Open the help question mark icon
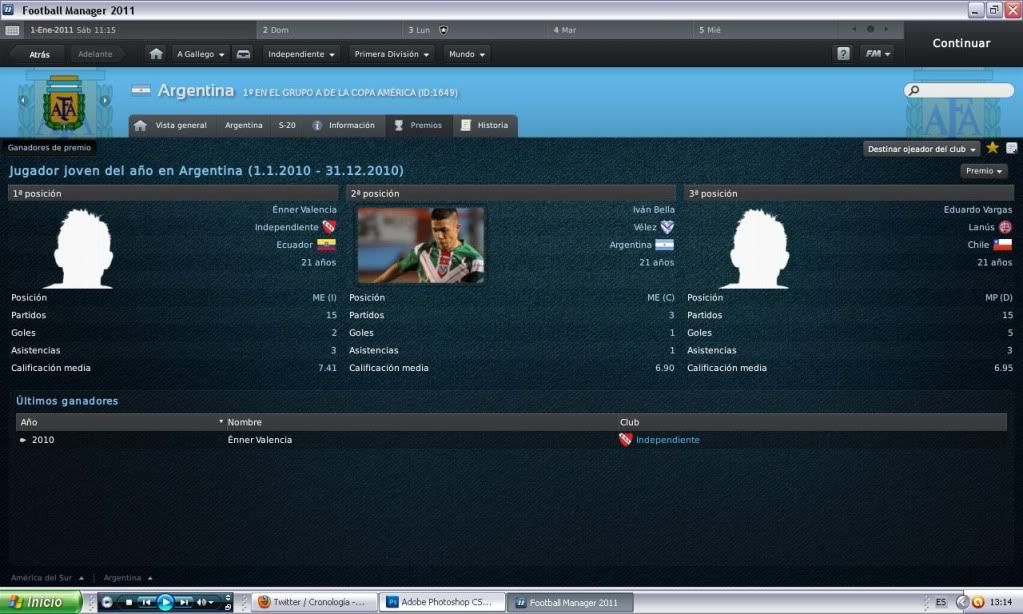Screen dimensions: 1023x614 [843, 54]
